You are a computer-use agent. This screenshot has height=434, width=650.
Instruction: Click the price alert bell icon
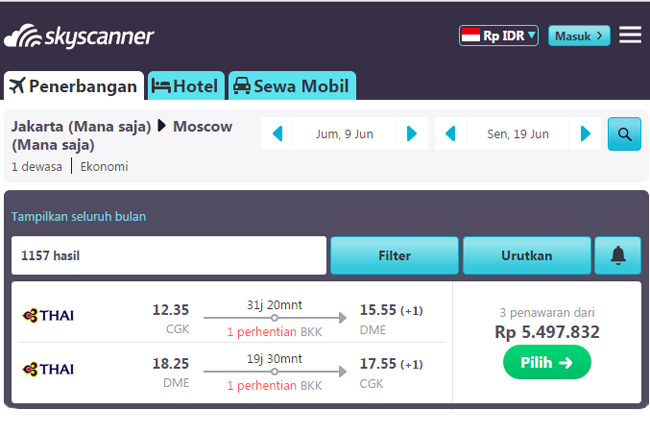click(x=618, y=256)
